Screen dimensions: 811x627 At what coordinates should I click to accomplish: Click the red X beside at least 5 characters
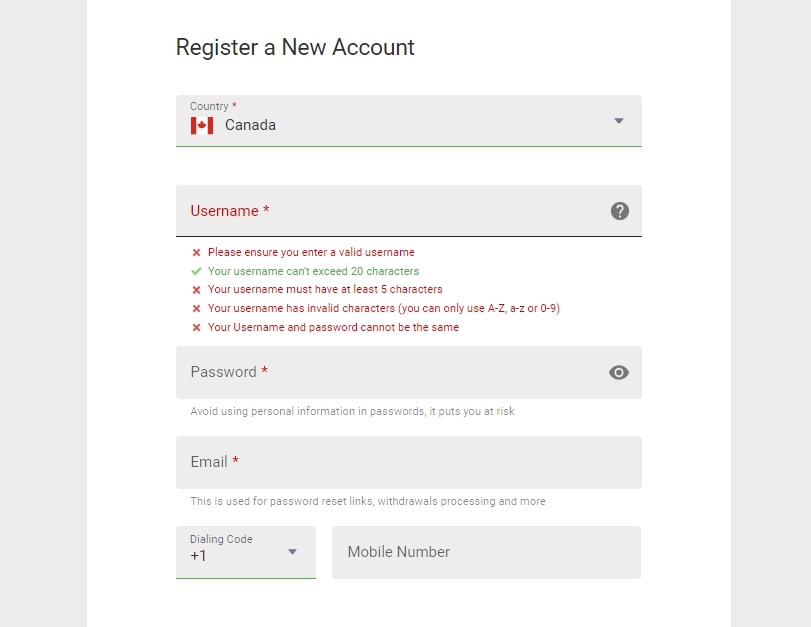pyautogui.click(x=197, y=290)
